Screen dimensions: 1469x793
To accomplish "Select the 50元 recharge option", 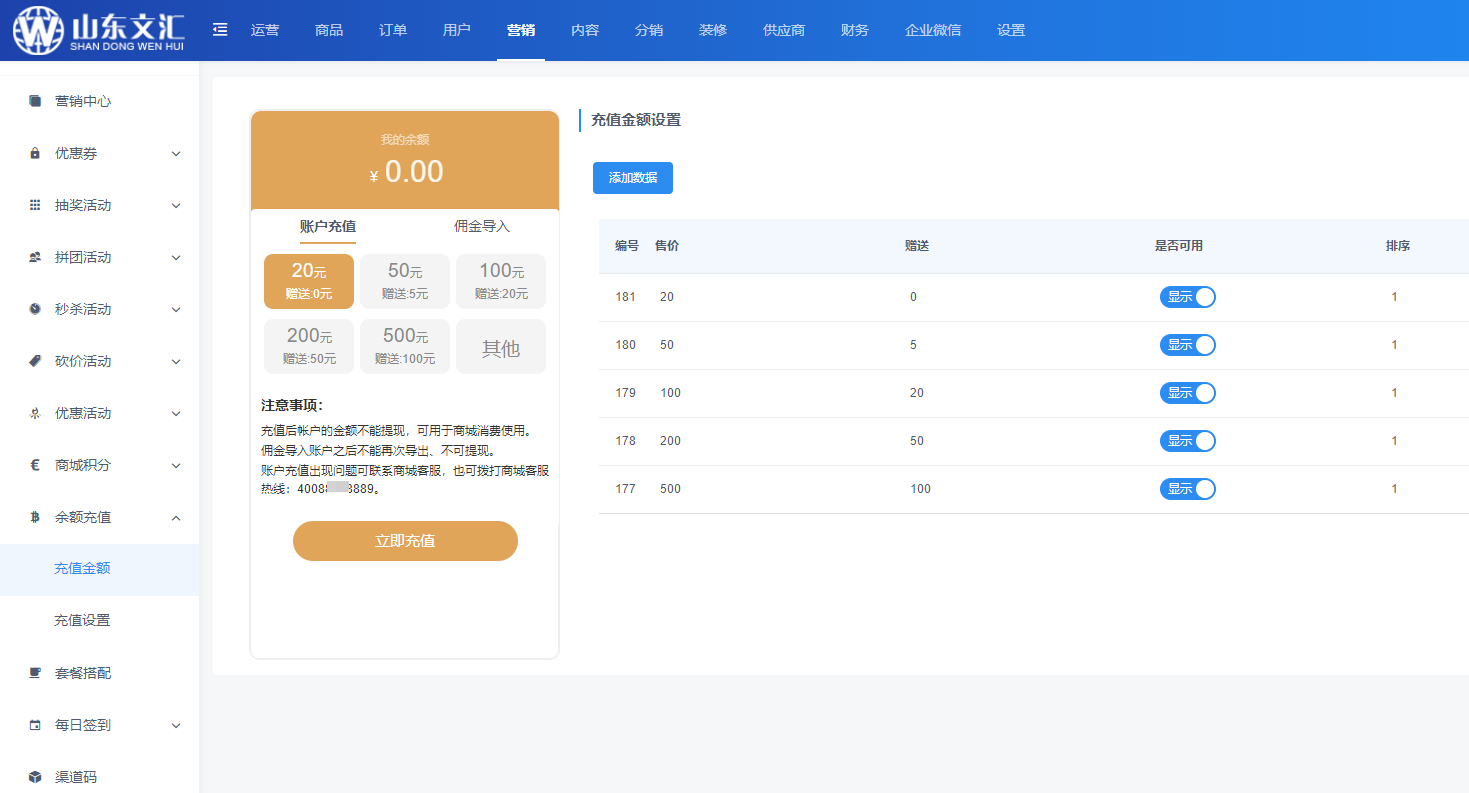I will (405, 281).
